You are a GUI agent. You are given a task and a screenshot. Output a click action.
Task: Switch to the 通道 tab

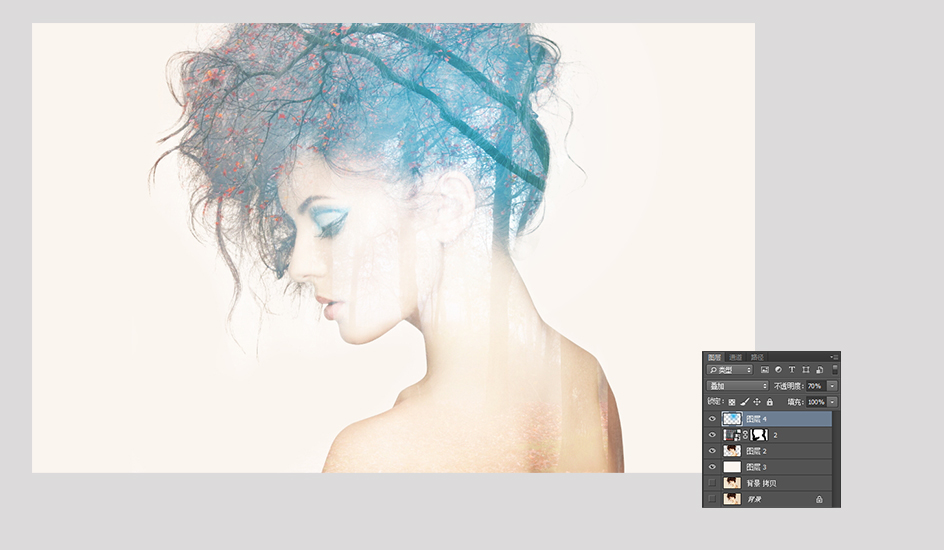(736, 357)
